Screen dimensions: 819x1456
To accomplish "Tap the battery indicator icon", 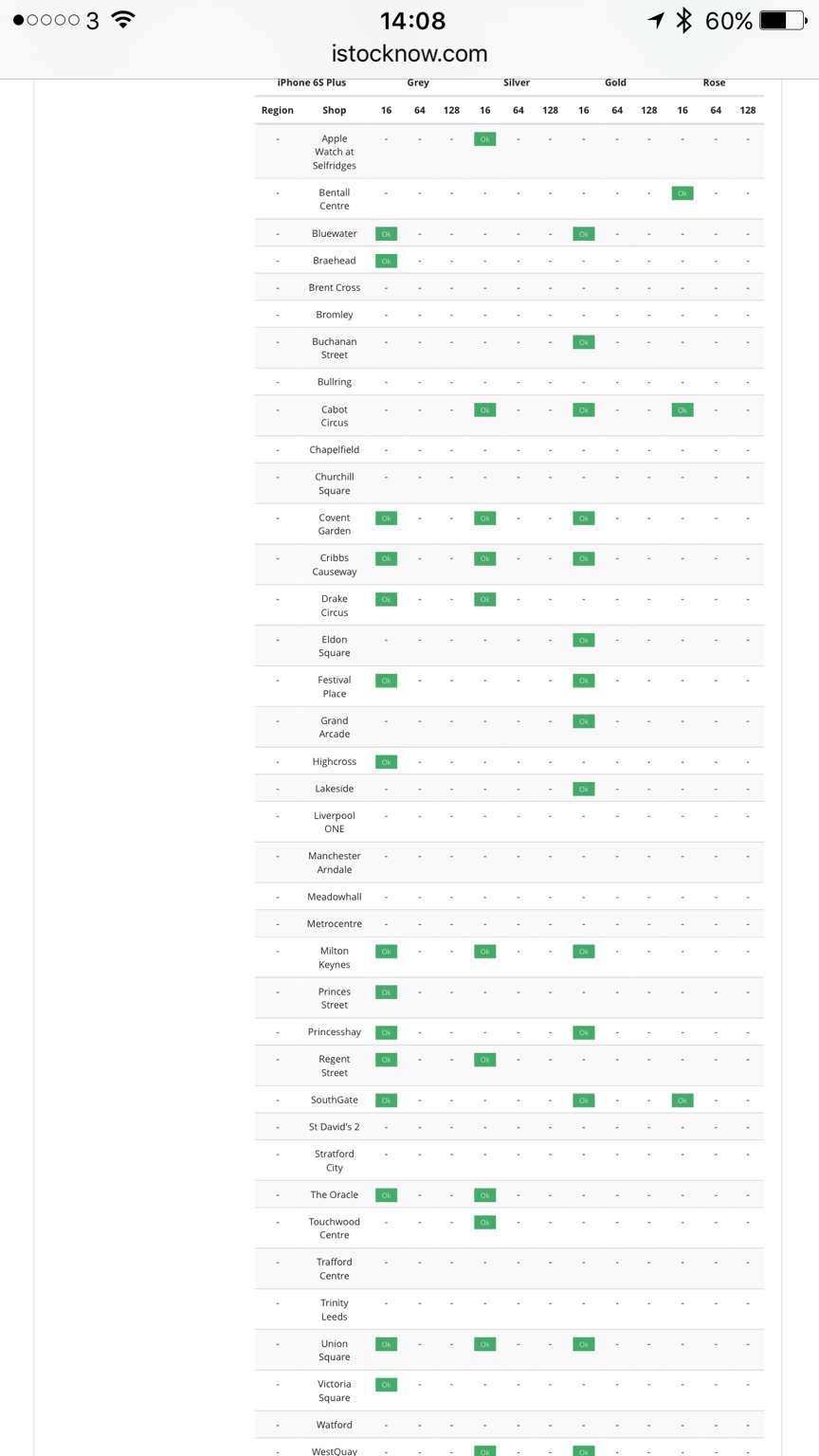I will tap(783, 20).
